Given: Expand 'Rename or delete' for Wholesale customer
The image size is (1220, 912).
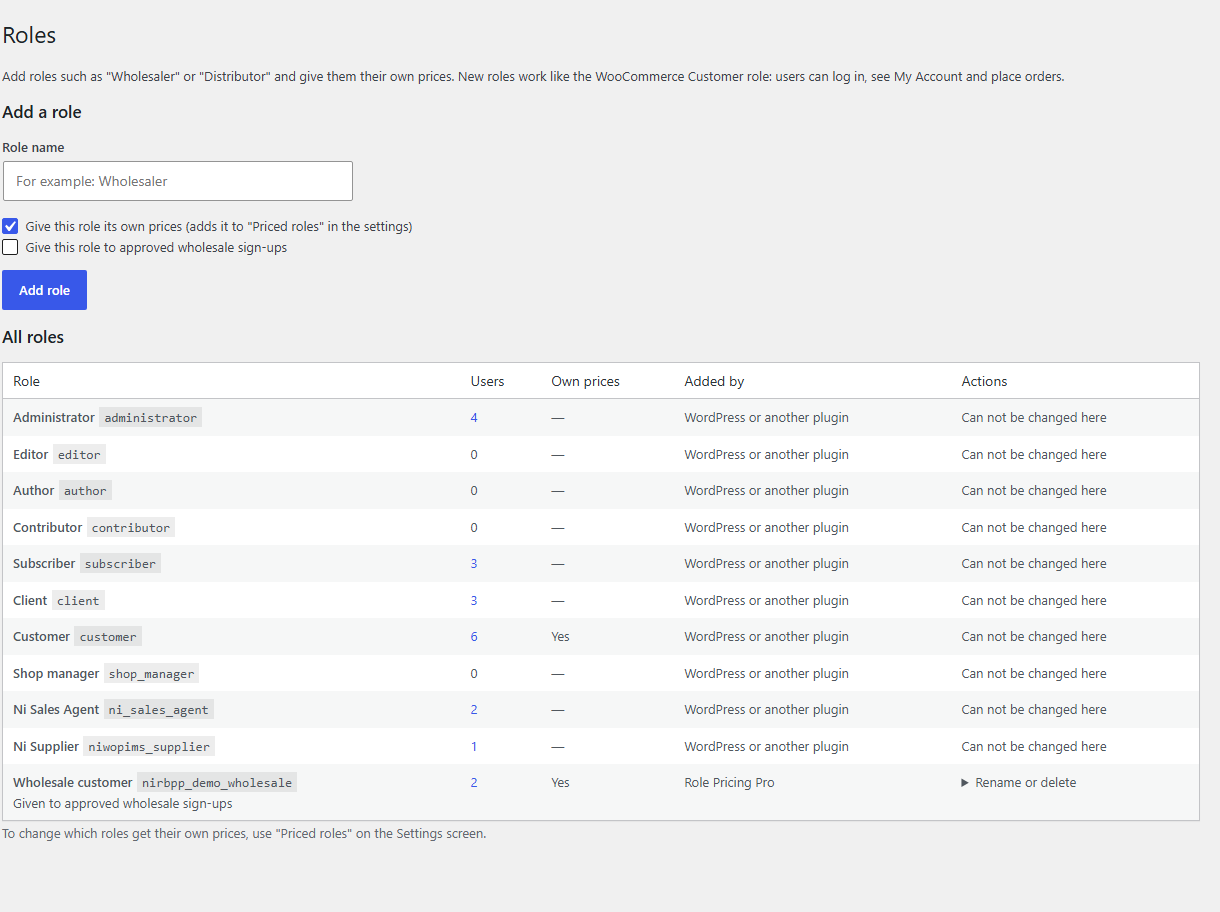Looking at the screenshot, I should [x=1019, y=783].
